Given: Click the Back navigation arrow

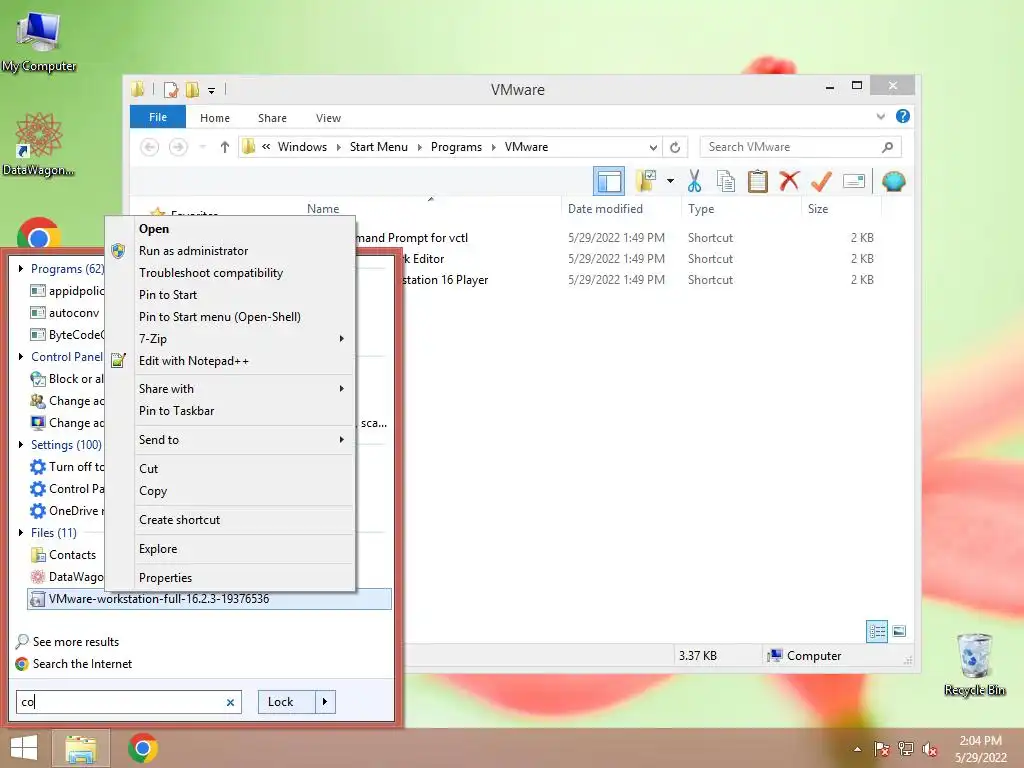Looking at the screenshot, I should point(150,147).
